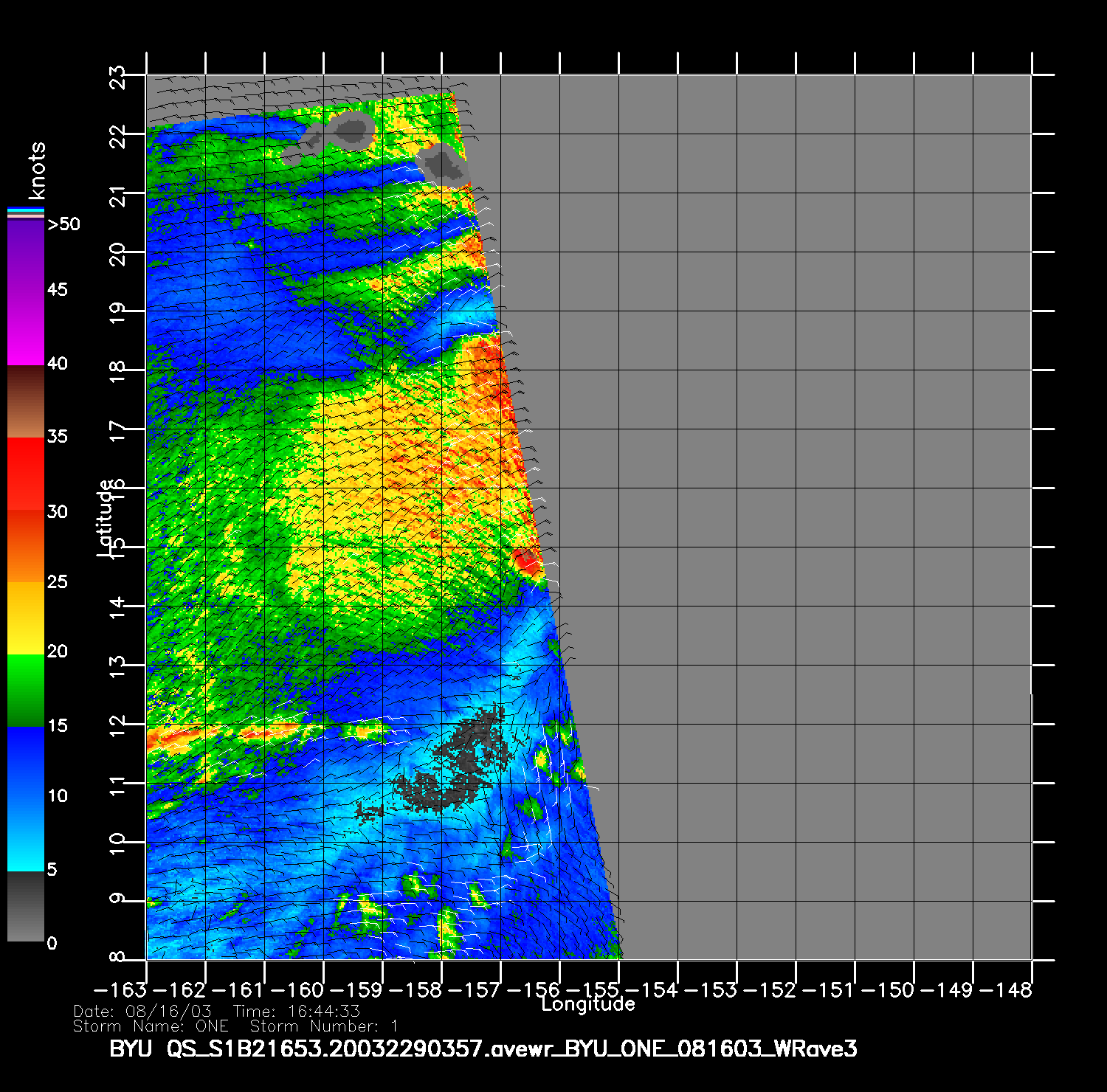Click the 'Time: 16:44:33' text

click(296, 1012)
